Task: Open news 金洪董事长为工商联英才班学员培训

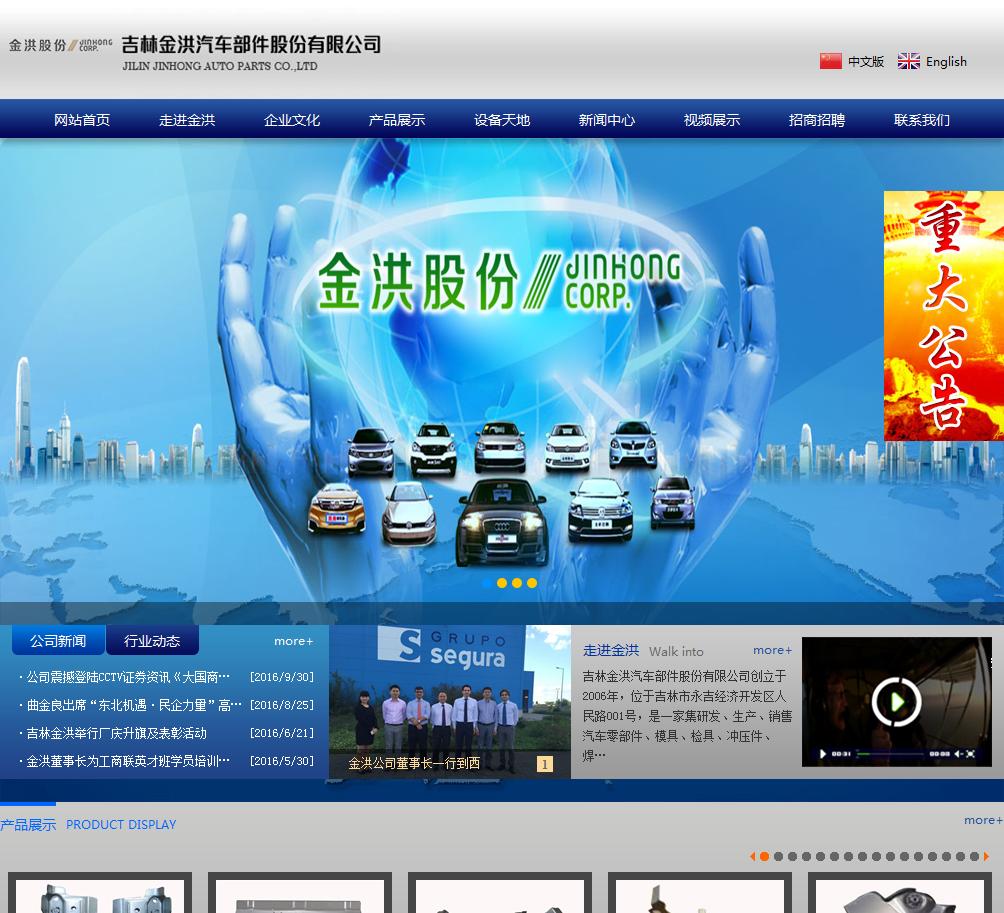Action: coord(127,761)
